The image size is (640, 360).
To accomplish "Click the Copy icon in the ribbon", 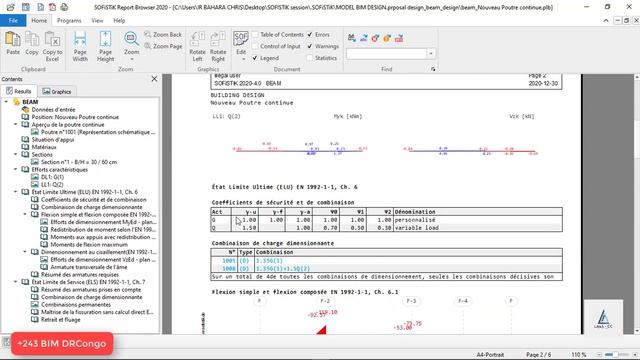I will 31,39.
